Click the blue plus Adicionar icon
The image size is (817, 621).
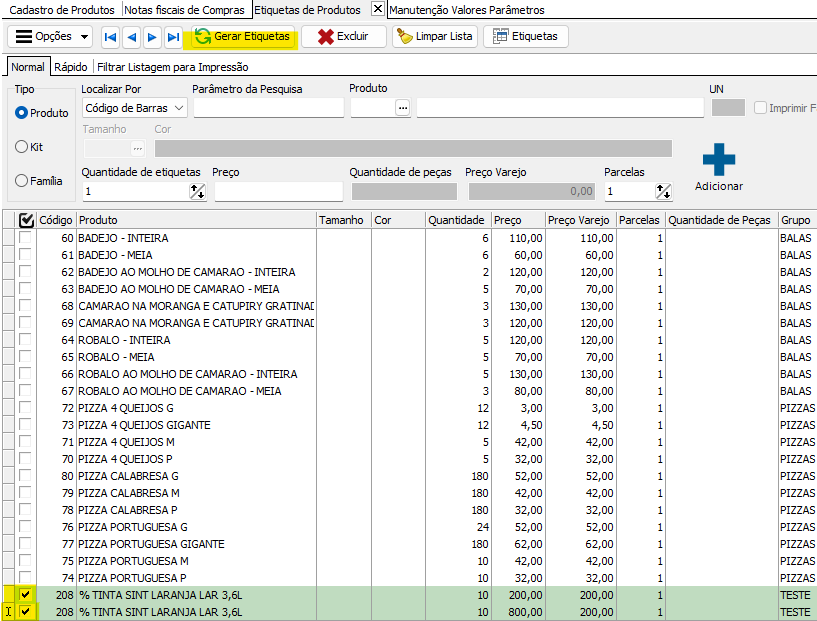coord(718,160)
